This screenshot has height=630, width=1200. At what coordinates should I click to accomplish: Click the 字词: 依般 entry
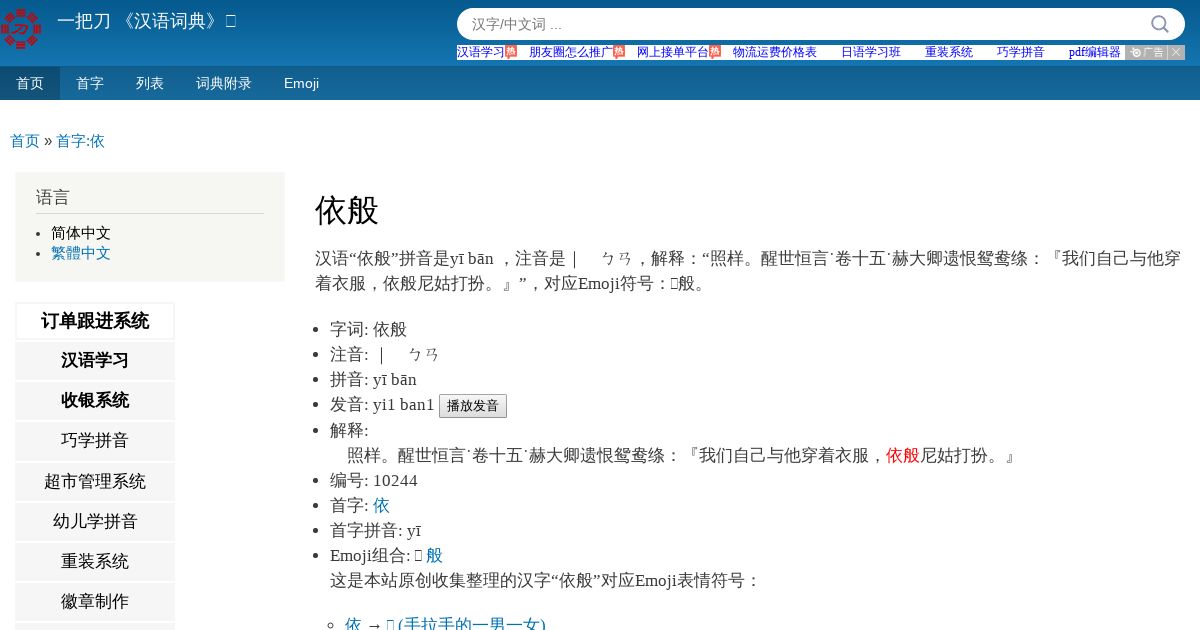pos(368,329)
